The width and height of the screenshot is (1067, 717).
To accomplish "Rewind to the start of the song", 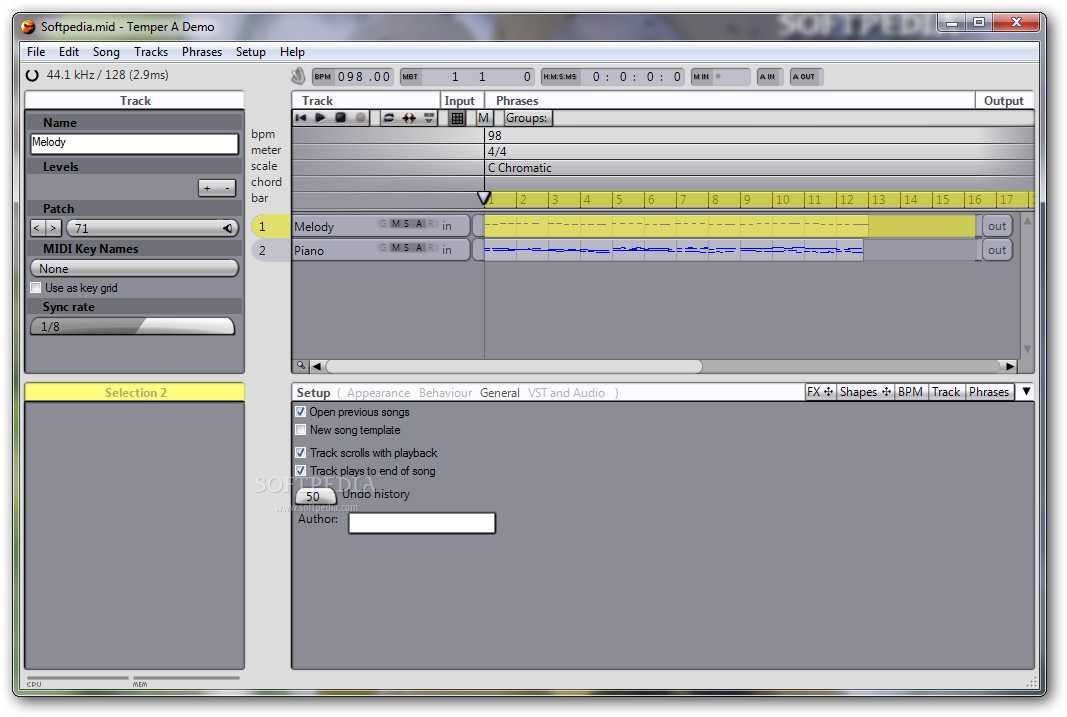I will click(301, 118).
